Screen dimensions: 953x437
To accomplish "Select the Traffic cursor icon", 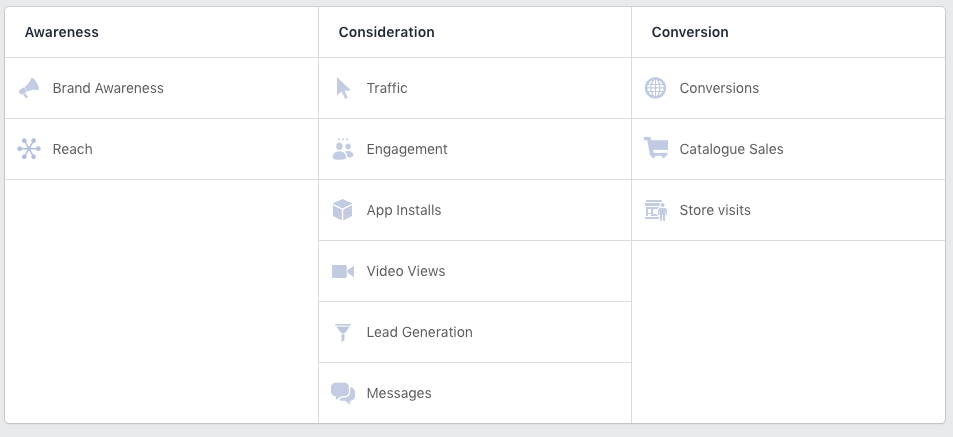I will (343, 88).
